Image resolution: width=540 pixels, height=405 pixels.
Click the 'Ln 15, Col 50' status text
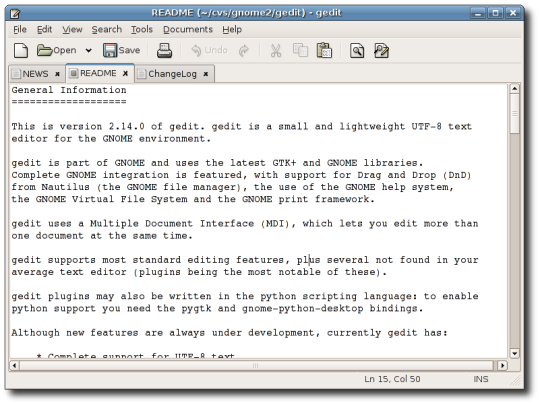392,379
